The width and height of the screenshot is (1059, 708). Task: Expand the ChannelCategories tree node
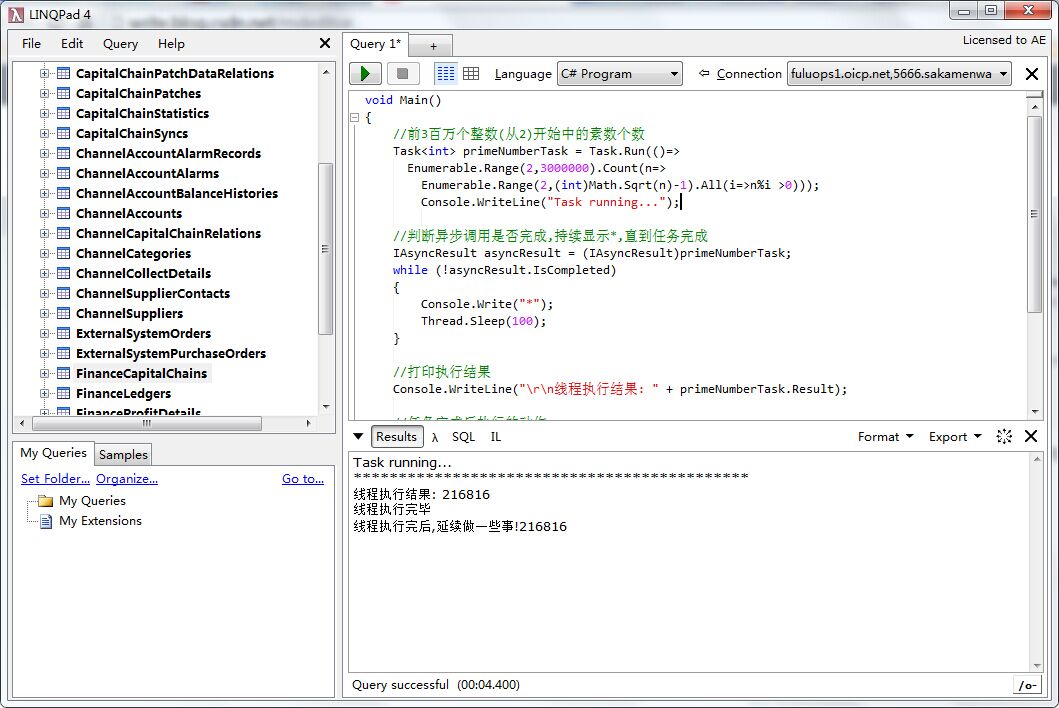(45, 253)
